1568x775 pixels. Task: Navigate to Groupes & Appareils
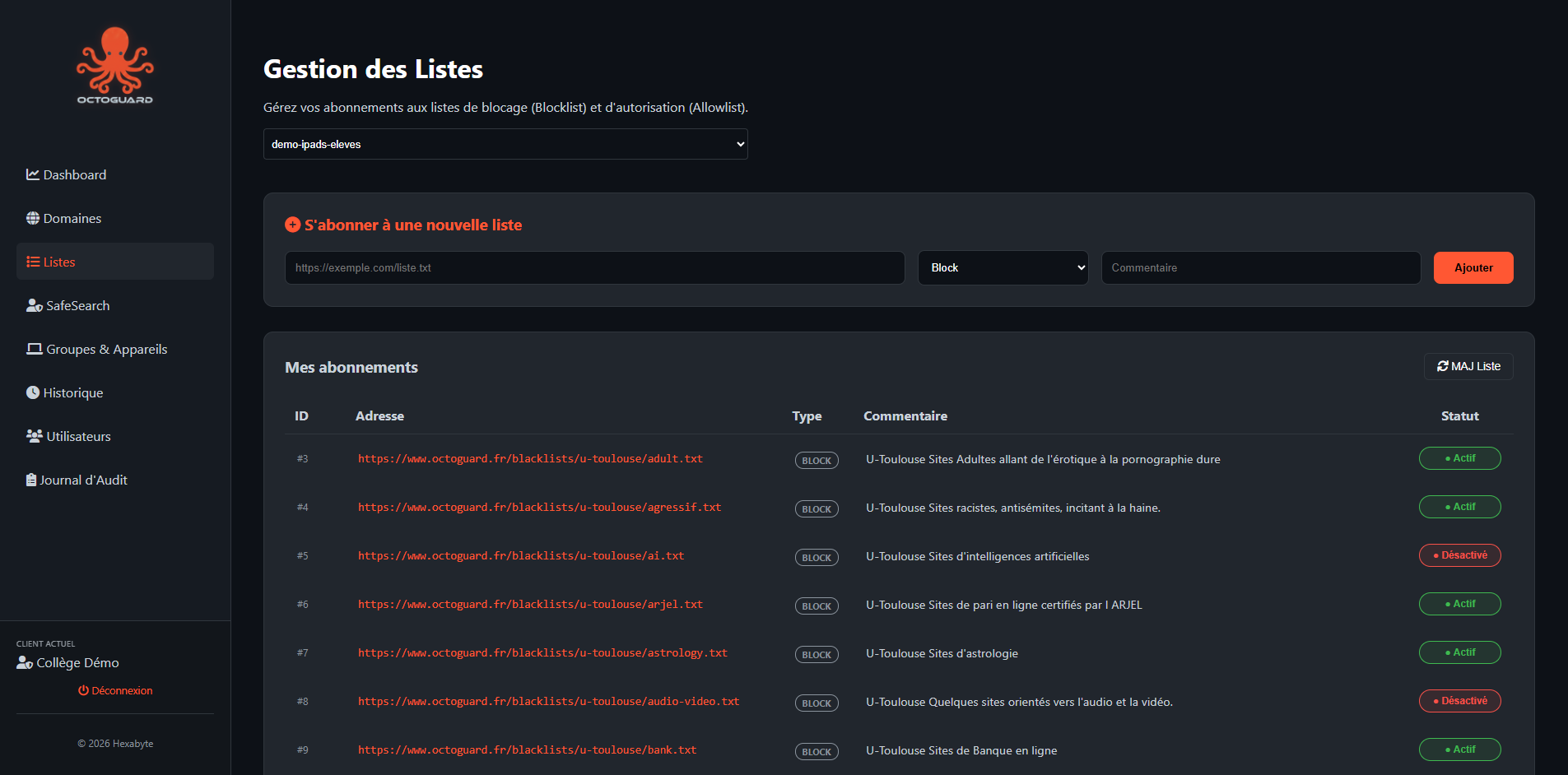click(x=115, y=349)
